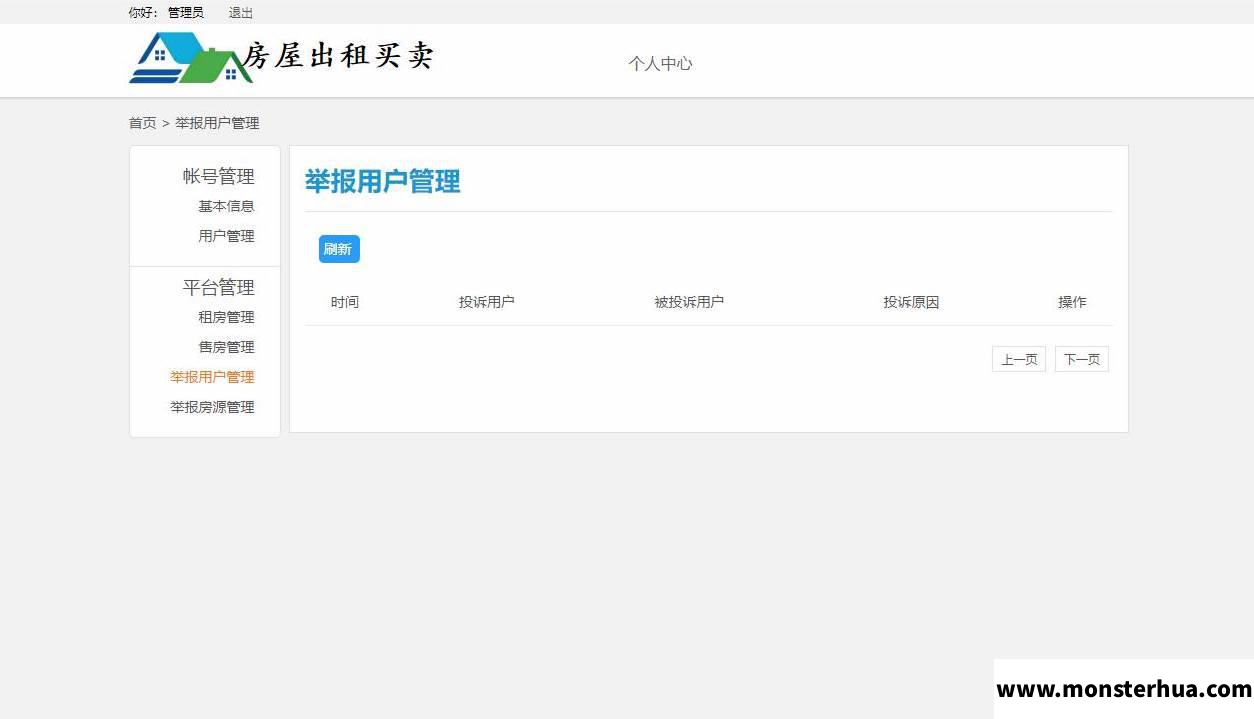Open 租房管理 in the sidebar
The image size is (1254, 719).
[226, 317]
